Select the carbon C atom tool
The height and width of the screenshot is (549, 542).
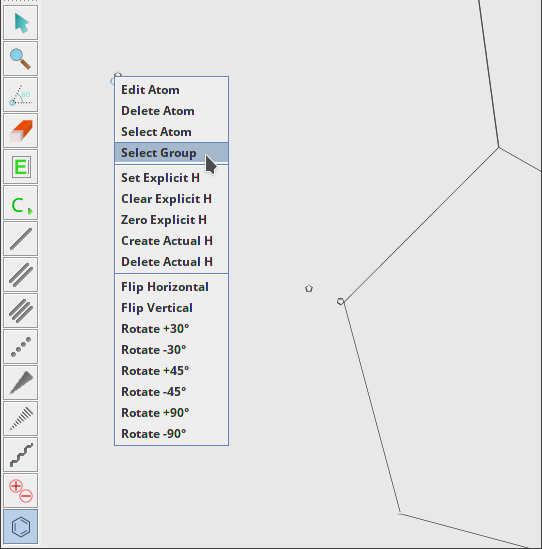[x=21, y=203]
